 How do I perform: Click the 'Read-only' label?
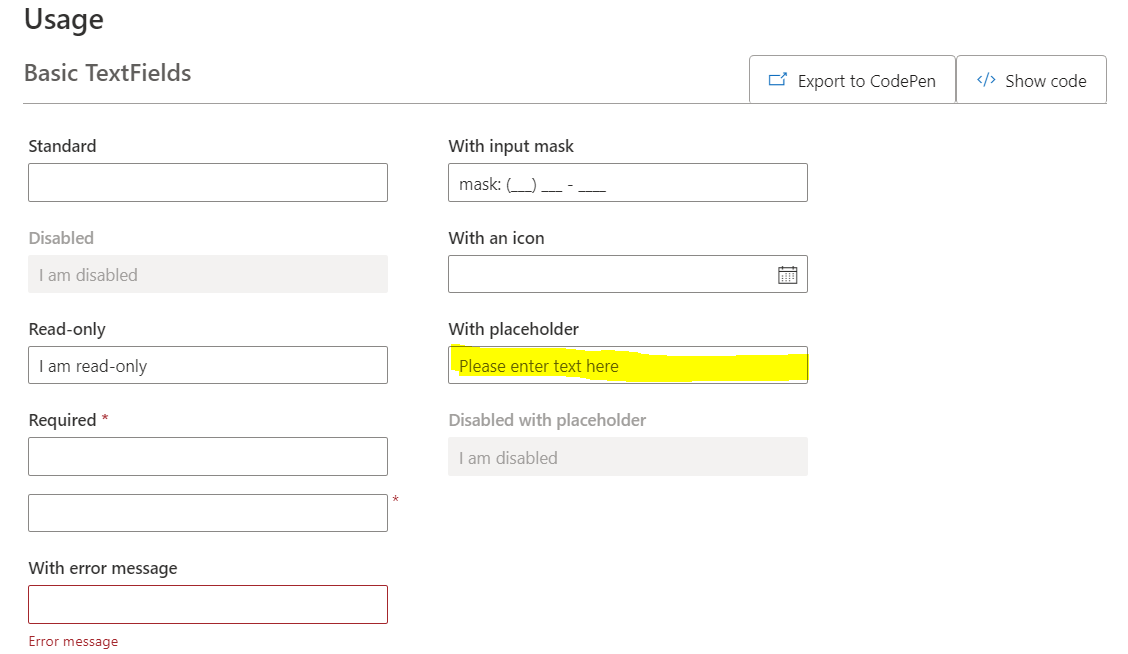67,330
